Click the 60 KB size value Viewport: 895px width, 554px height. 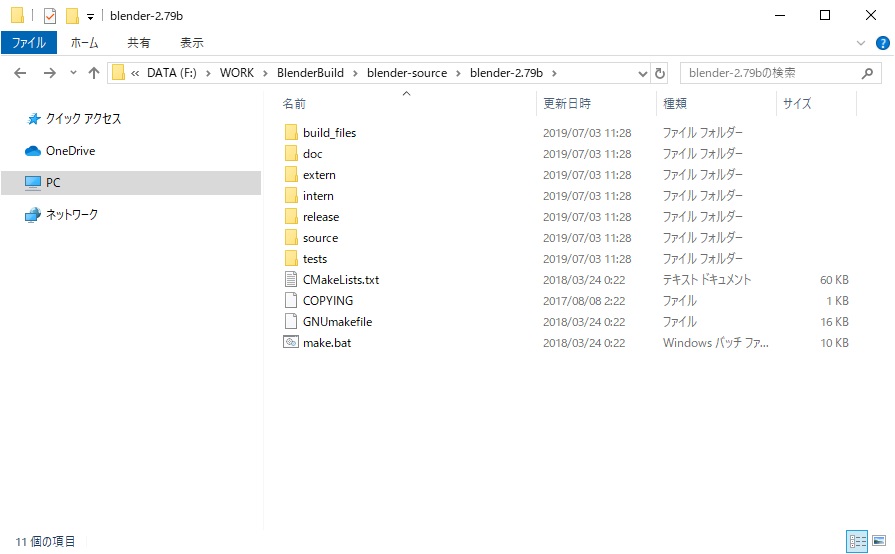(834, 280)
